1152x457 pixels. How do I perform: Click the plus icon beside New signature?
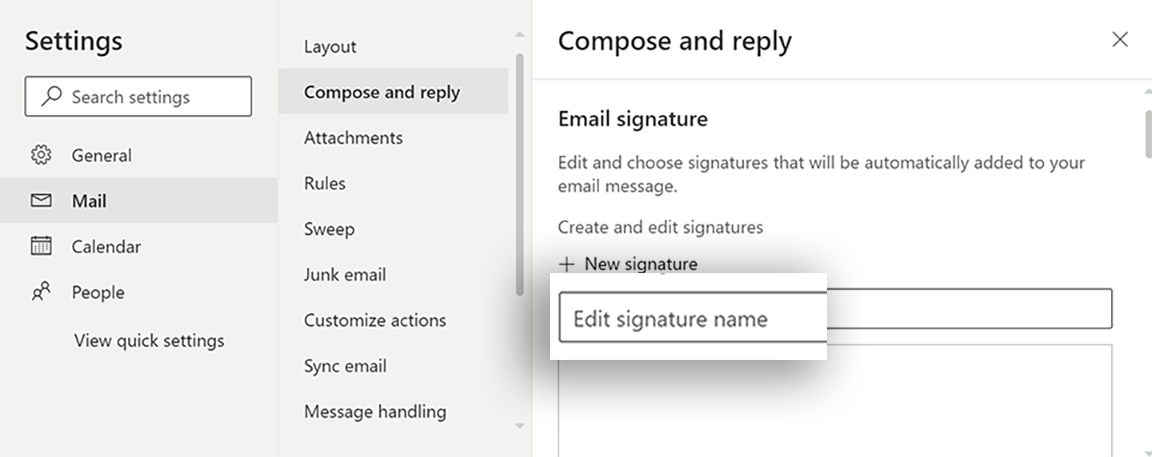pos(567,264)
